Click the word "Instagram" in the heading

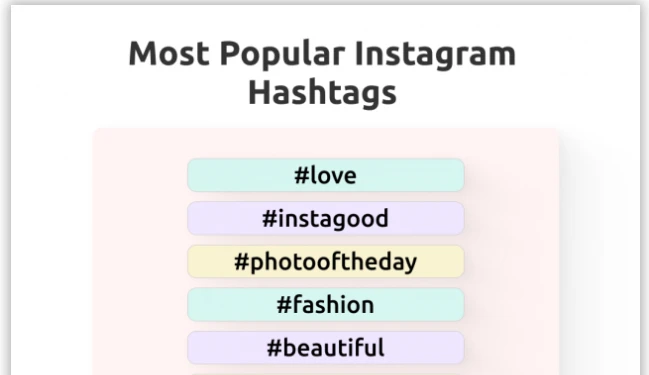[435, 54]
